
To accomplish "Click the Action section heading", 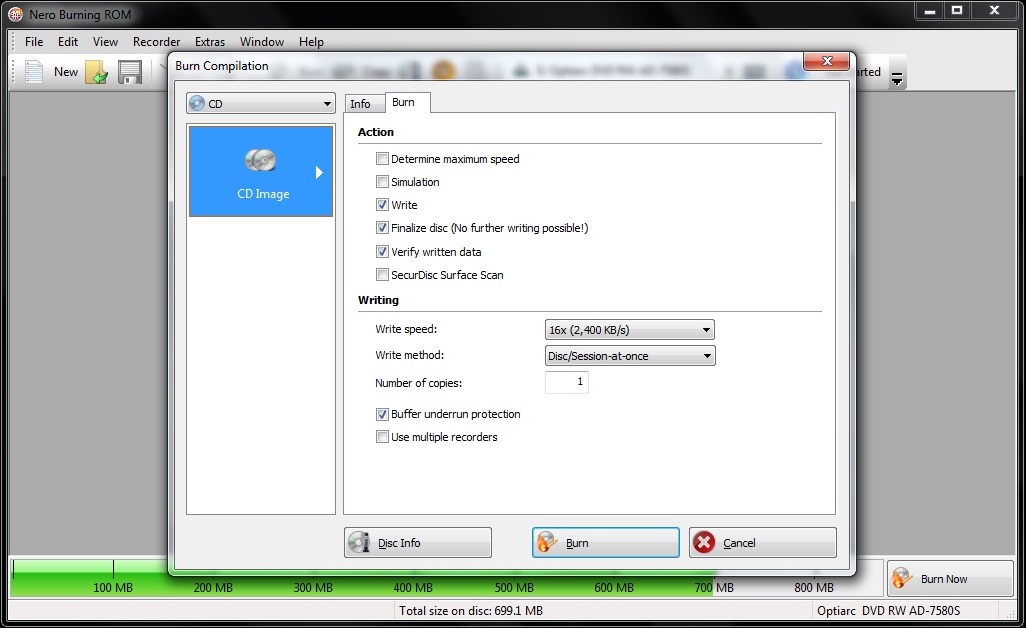I will [376, 132].
